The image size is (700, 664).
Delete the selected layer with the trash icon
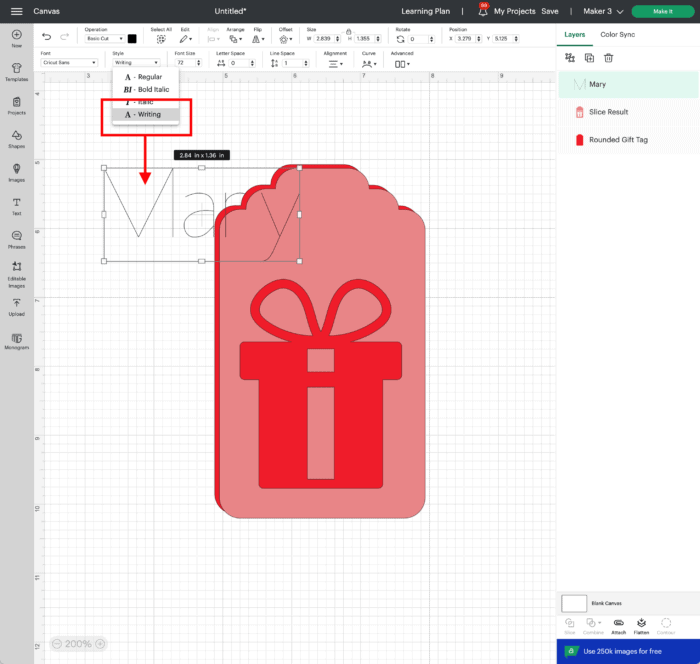608,58
